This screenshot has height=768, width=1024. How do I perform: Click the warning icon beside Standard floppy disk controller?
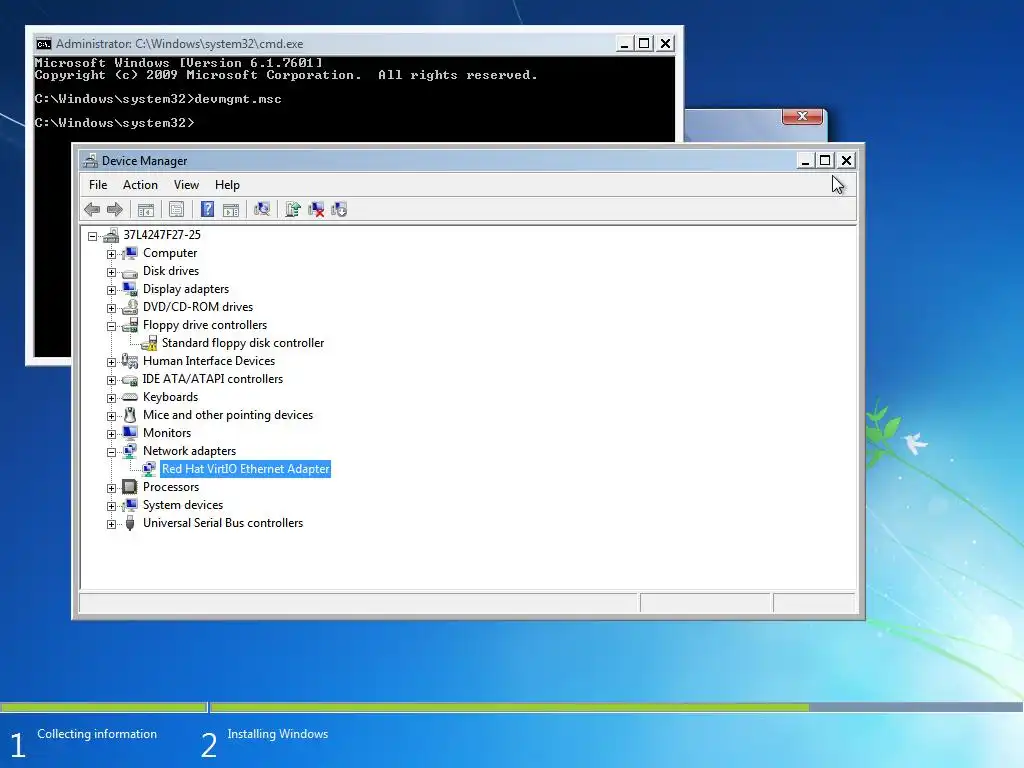point(149,344)
